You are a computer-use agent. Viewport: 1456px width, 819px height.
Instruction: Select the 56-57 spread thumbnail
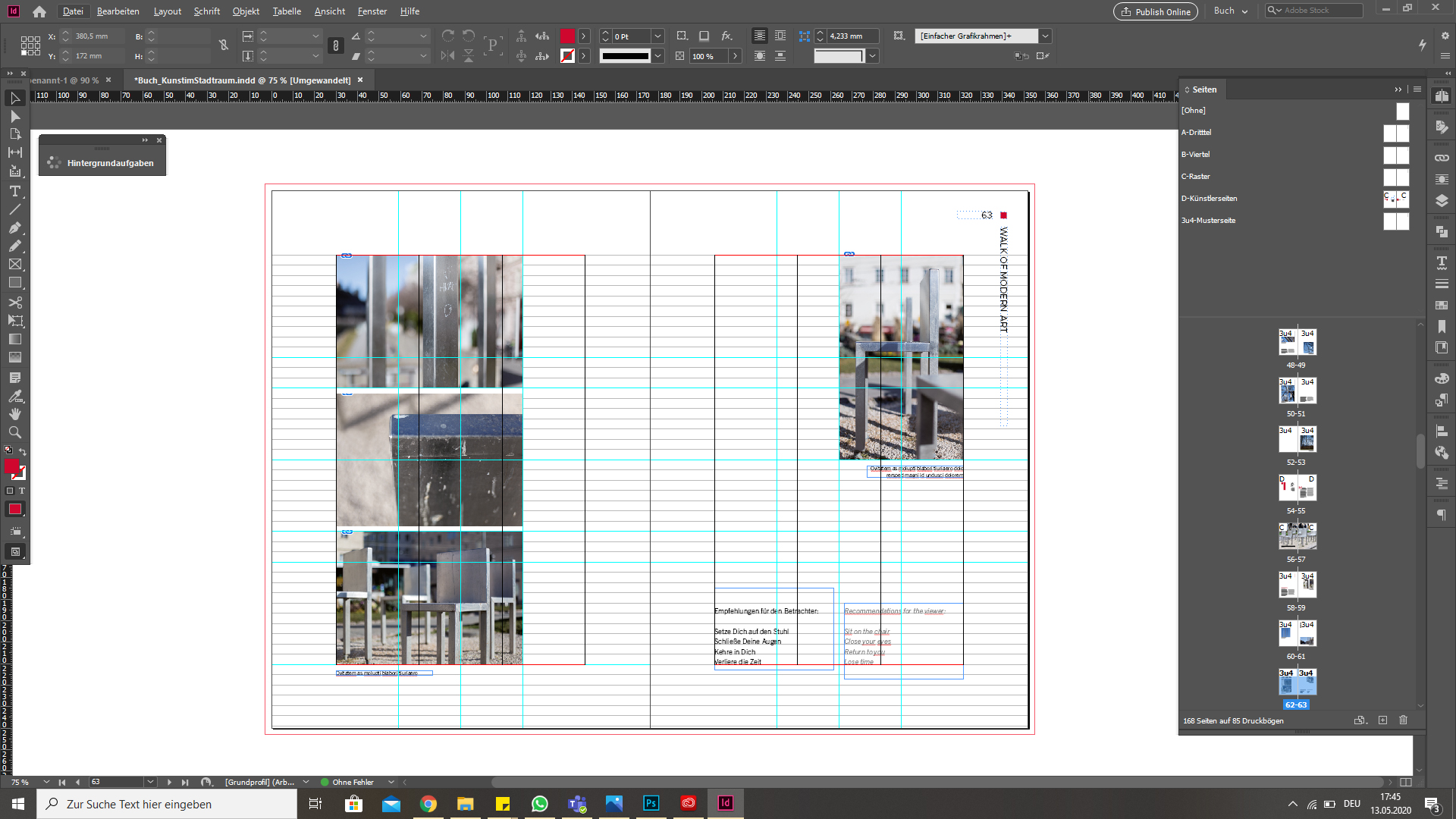point(1297,536)
